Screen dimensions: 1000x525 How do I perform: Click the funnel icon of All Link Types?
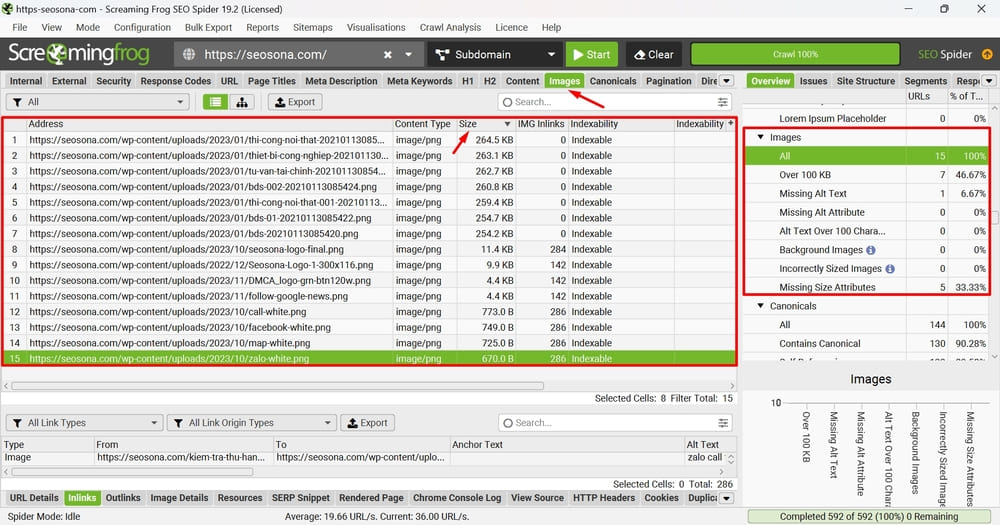click(17, 423)
